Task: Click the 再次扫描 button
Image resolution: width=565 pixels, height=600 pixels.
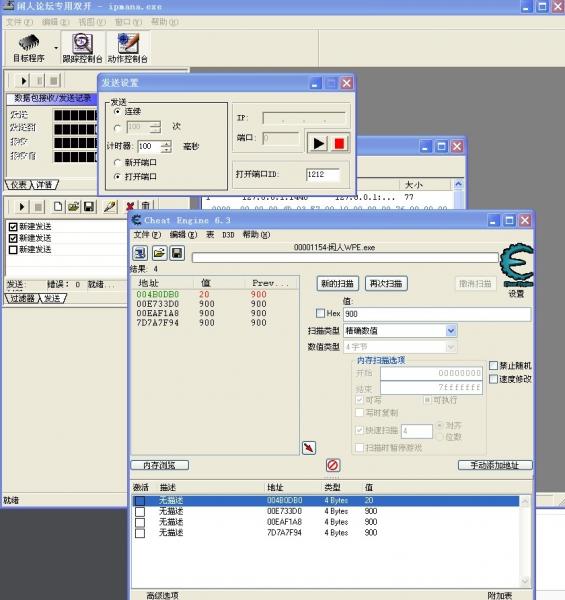Action: (x=386, y=284)
